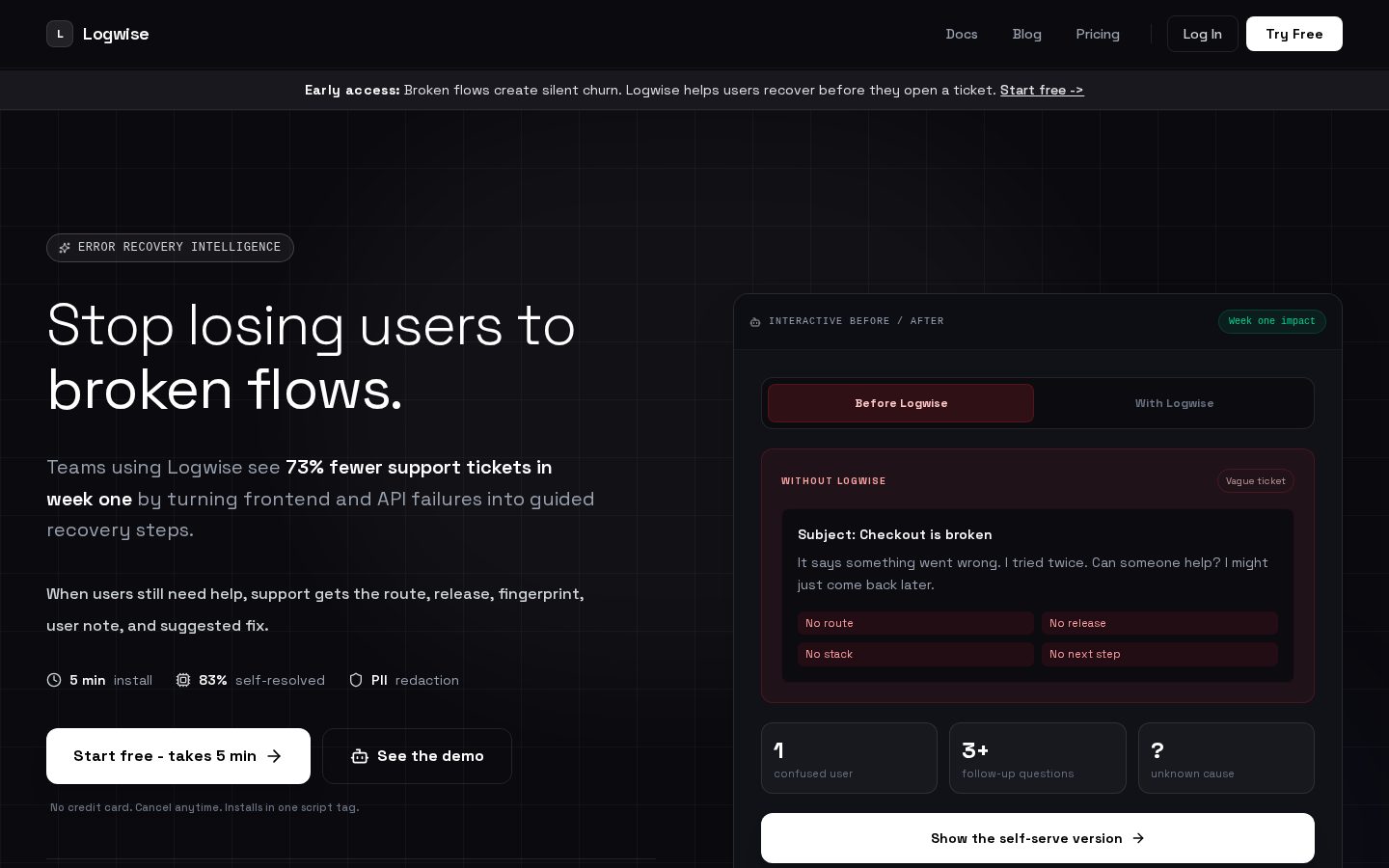1389x868 pixels.
Task: Click the unknown cause stat card
Action: pos(1226,758)
